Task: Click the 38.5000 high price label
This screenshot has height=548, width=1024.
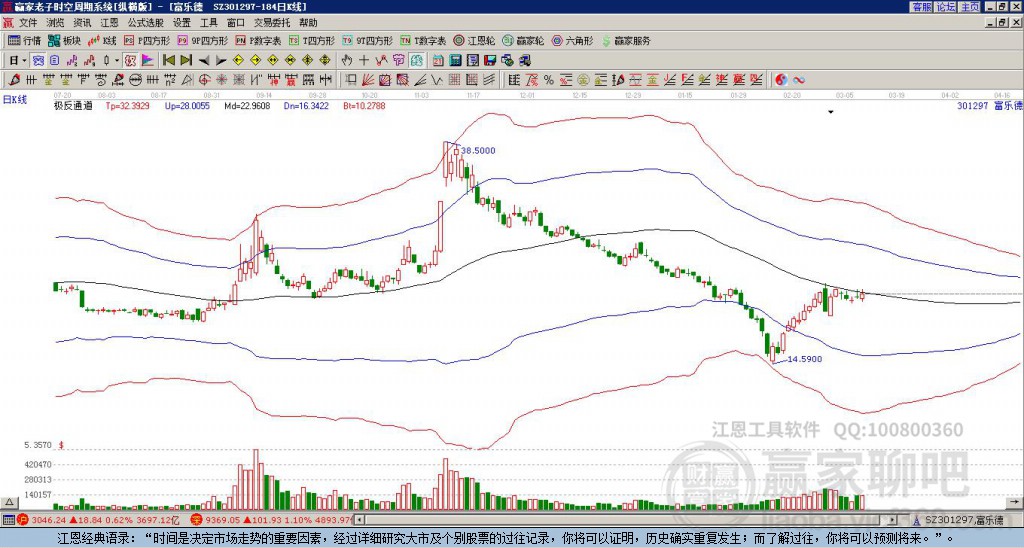Action: (478, 150)
